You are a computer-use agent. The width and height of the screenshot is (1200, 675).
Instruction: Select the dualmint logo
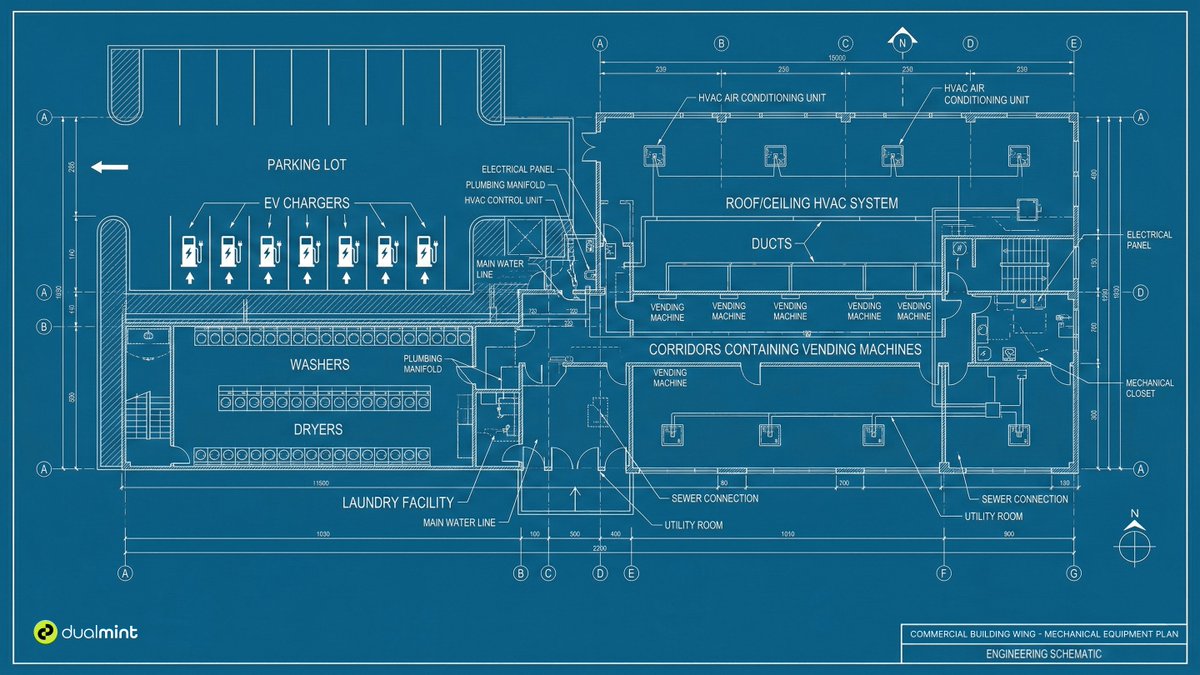pyautogui.click(x=85, y=631)
